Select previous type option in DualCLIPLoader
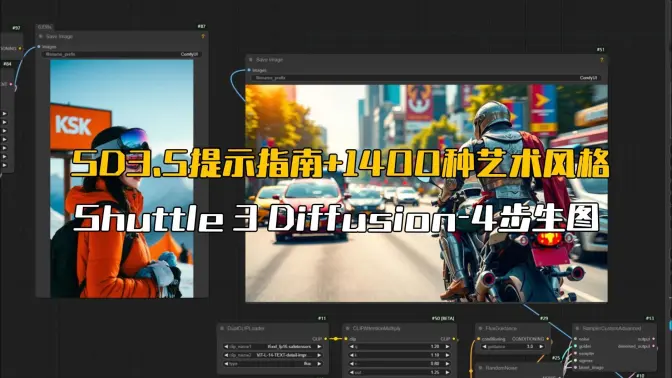The height and width of the screenshot is (378, 672). pos(226,364)
